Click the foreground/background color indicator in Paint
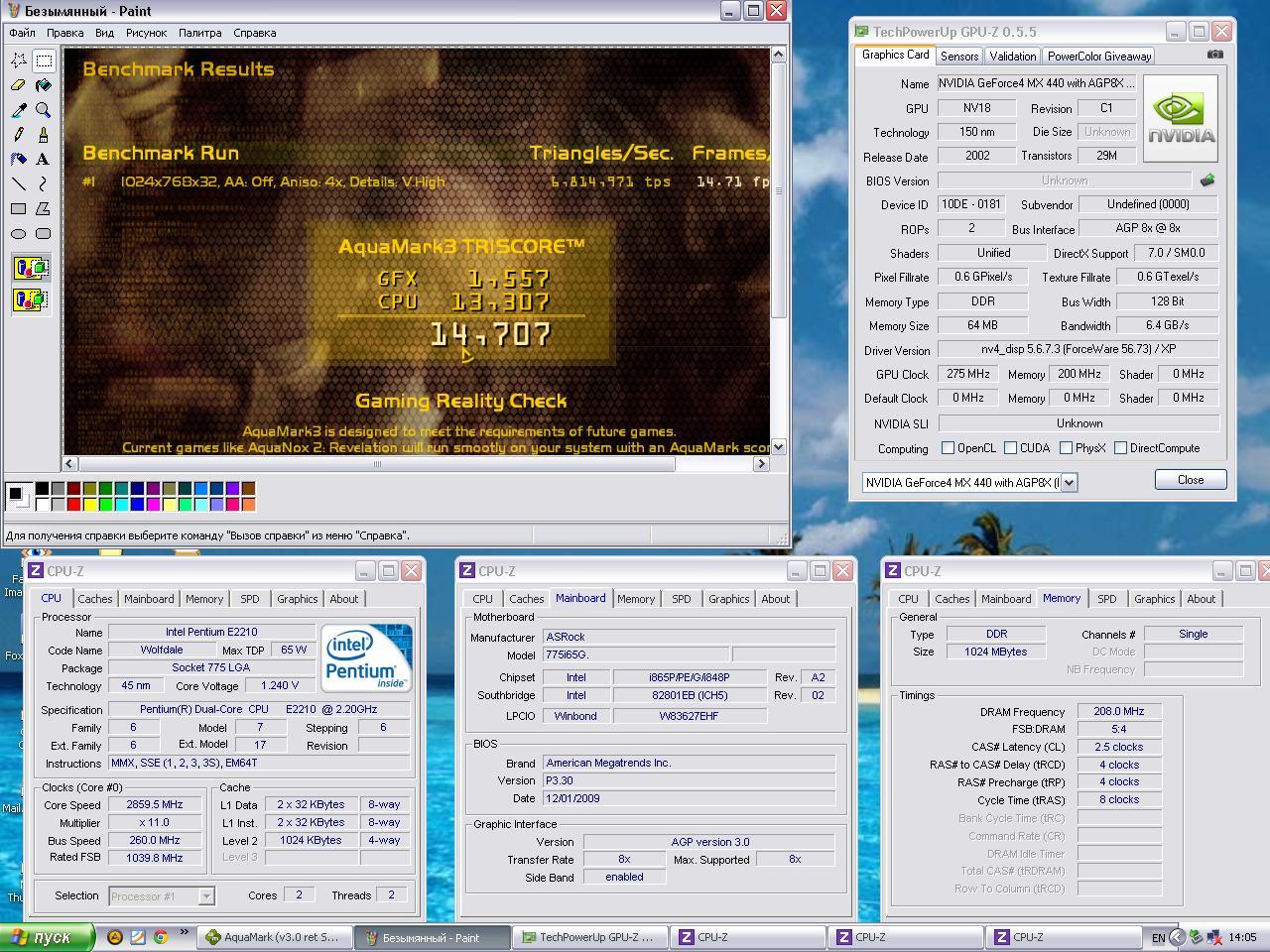This screenshot has height=952, width=1270. coord(17,495)
